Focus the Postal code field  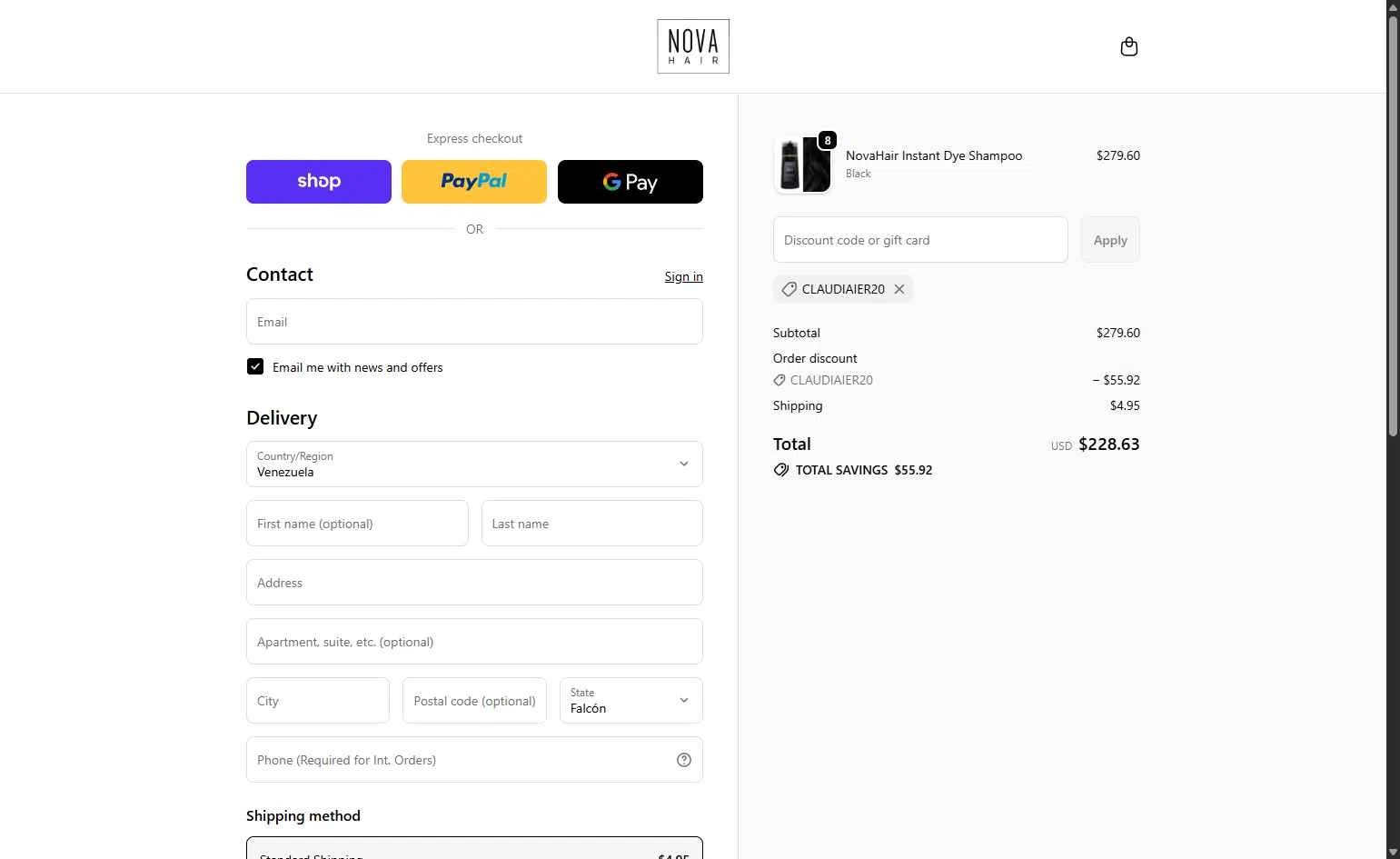point(474,700)
